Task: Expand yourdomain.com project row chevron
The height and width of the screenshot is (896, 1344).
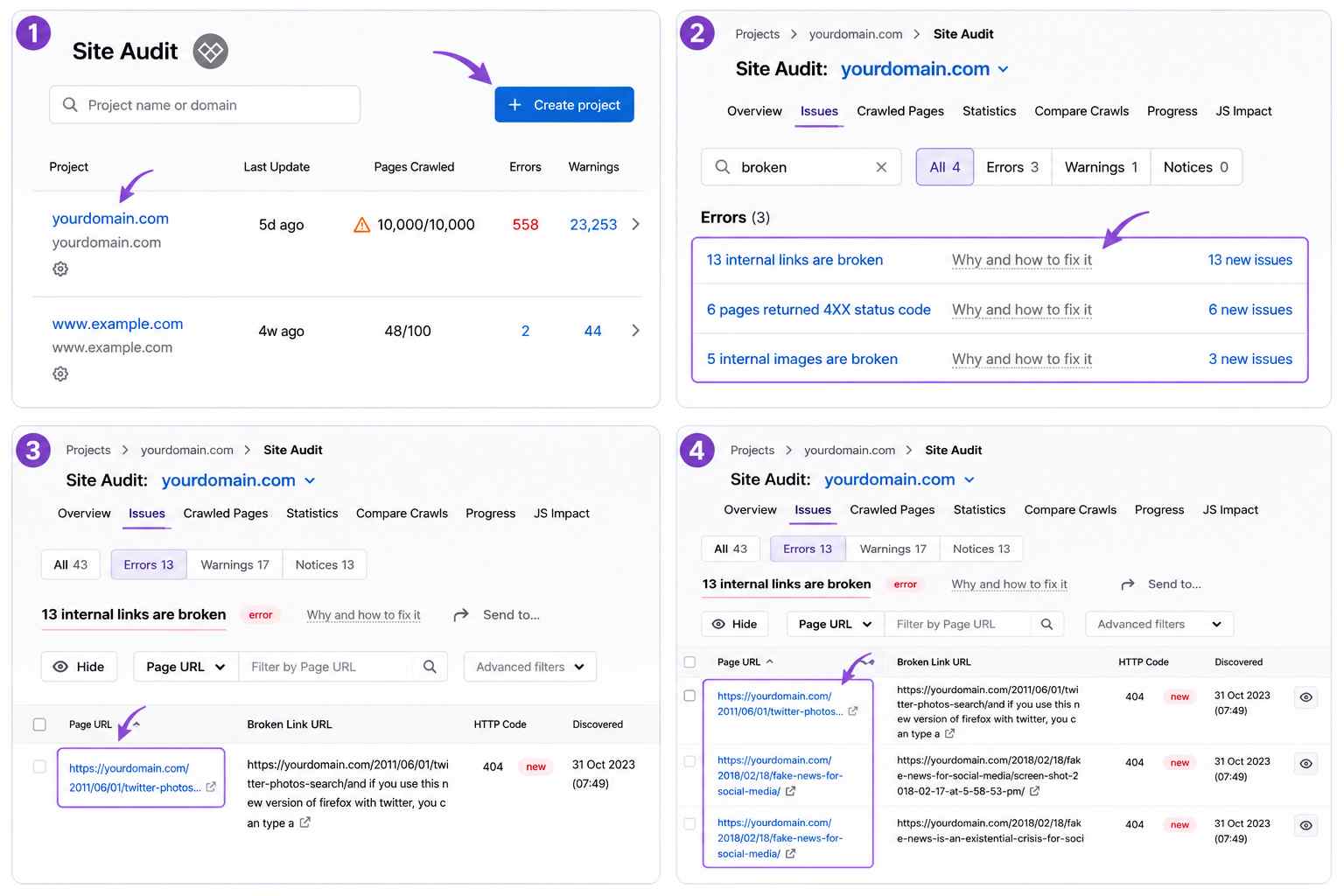Action: (x=635, y=225)
